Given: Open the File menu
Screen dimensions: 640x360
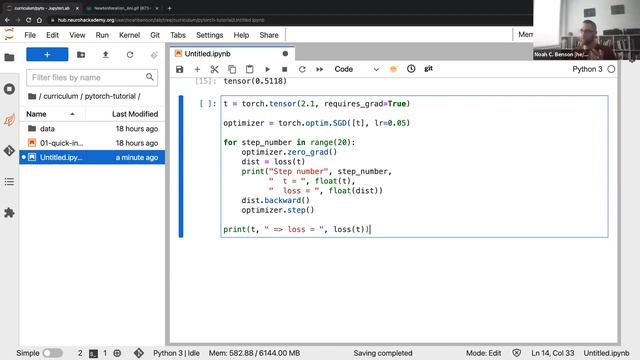Looking at the screenshot, I should coord(30,35).
